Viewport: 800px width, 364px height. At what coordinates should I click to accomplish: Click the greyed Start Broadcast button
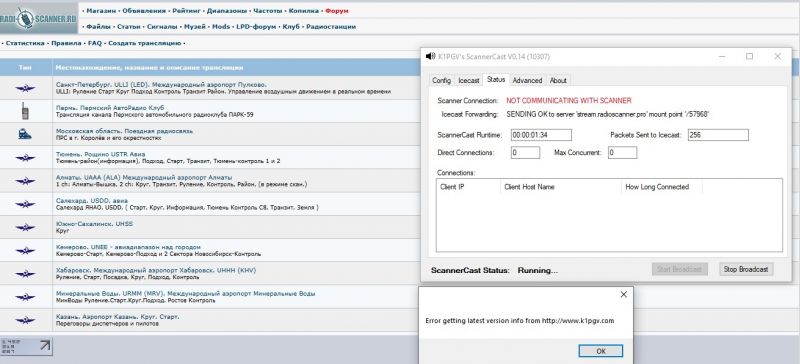(x=680, y=269)
